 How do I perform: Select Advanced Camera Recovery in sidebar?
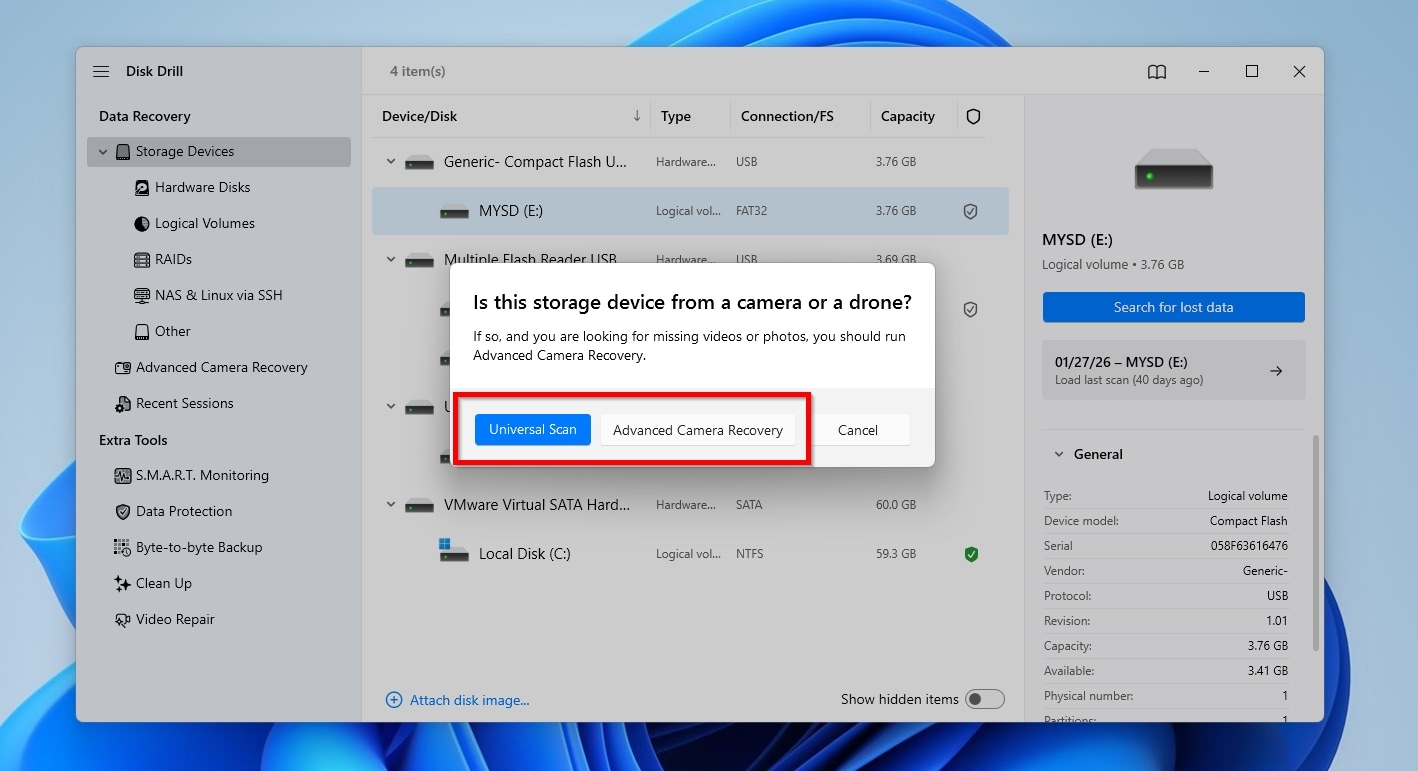[x=222, y=368]
